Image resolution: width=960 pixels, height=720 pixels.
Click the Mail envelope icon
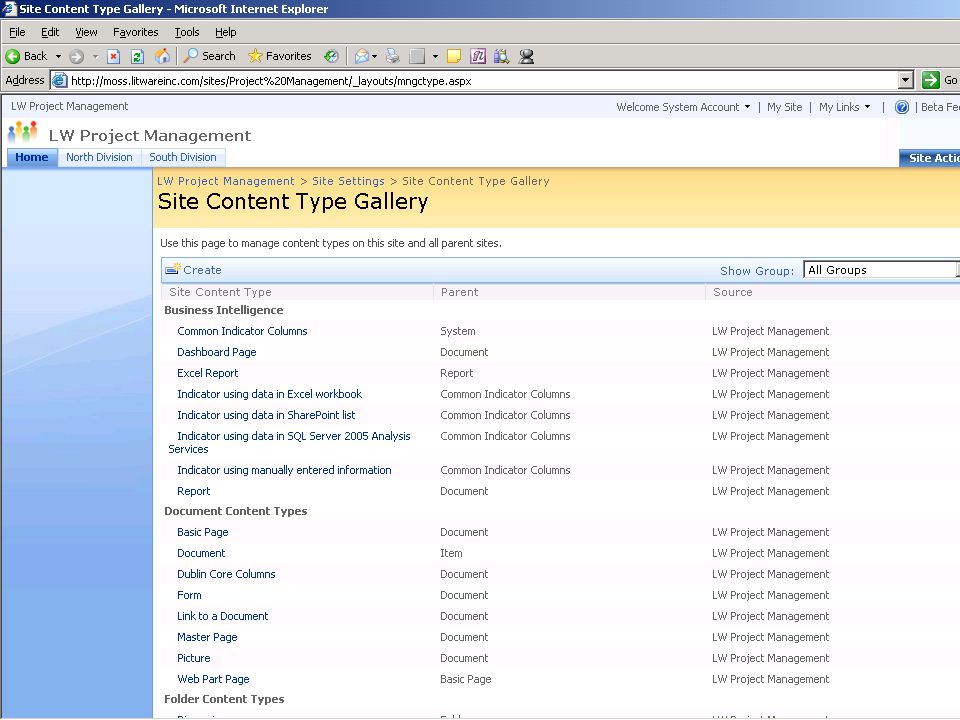click(x=362, y=56)
